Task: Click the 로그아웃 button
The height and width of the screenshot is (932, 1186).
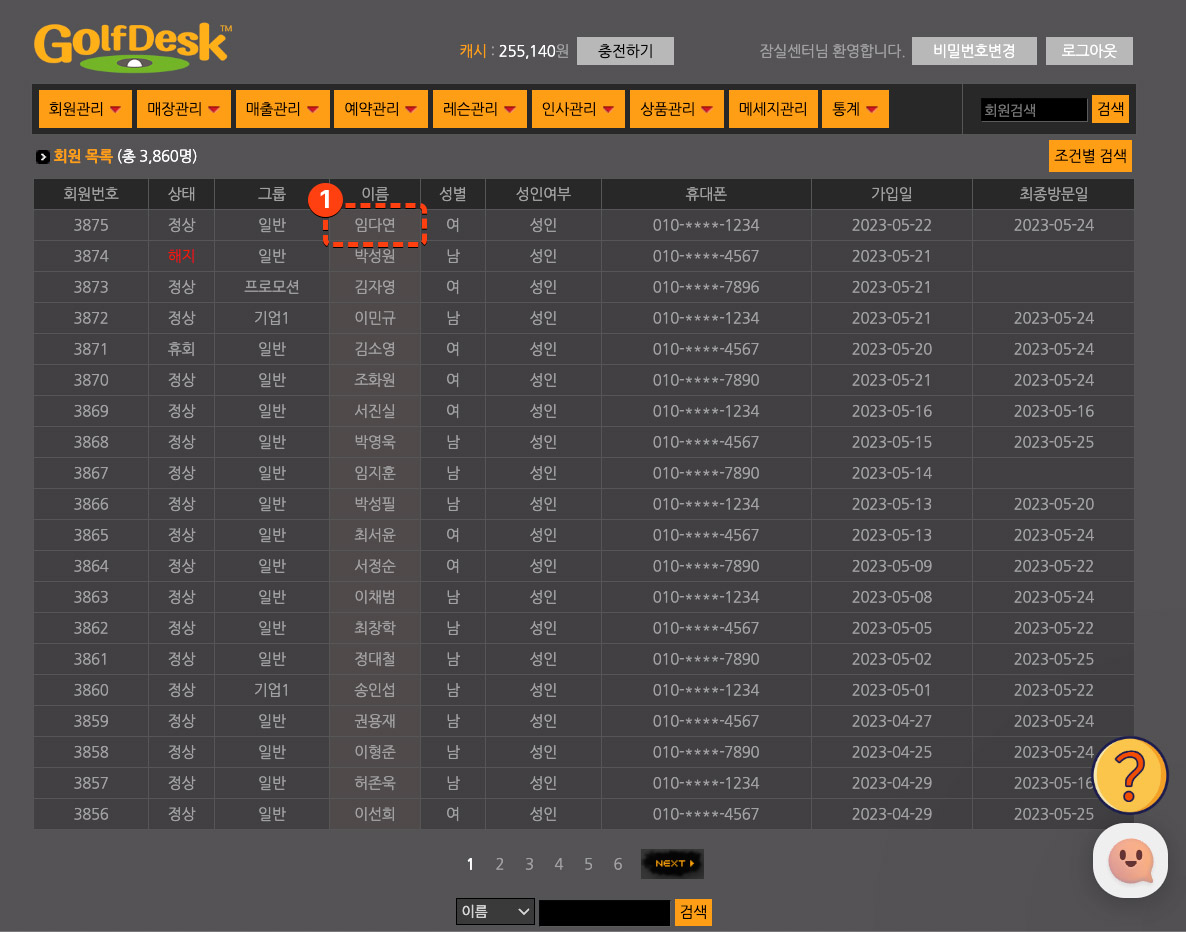Action: (1089, 51)
